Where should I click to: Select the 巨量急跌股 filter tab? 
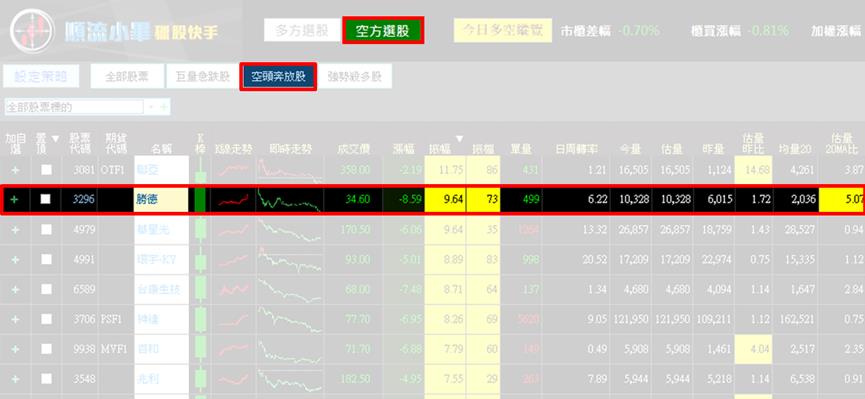click(x=202, y=76)
